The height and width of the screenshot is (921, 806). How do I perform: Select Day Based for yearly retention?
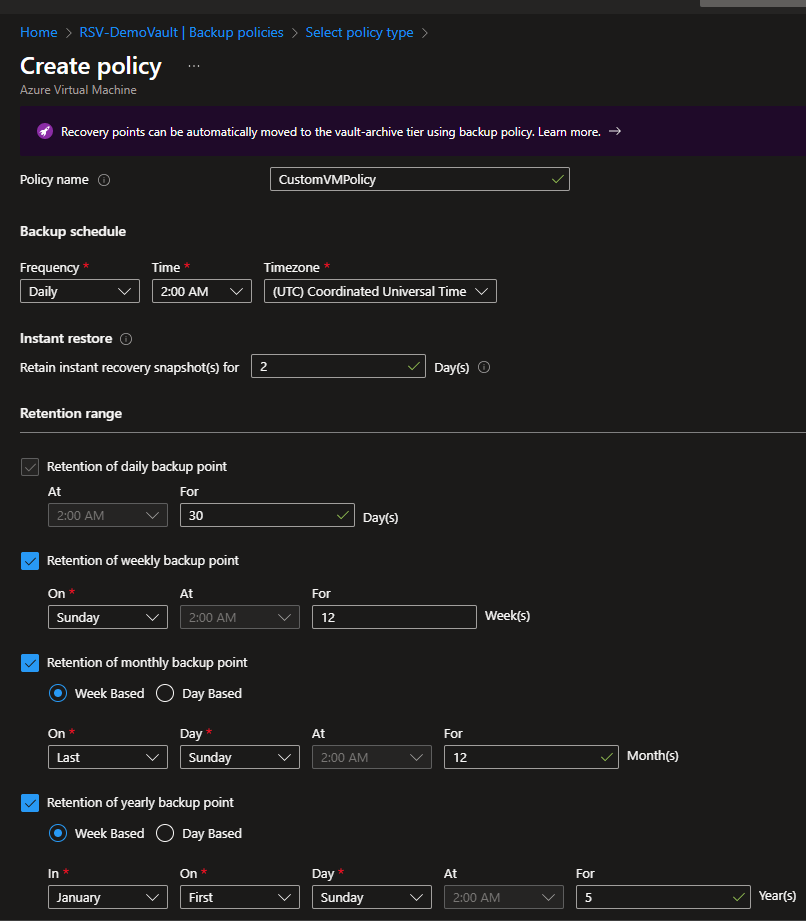pos(166,833)
